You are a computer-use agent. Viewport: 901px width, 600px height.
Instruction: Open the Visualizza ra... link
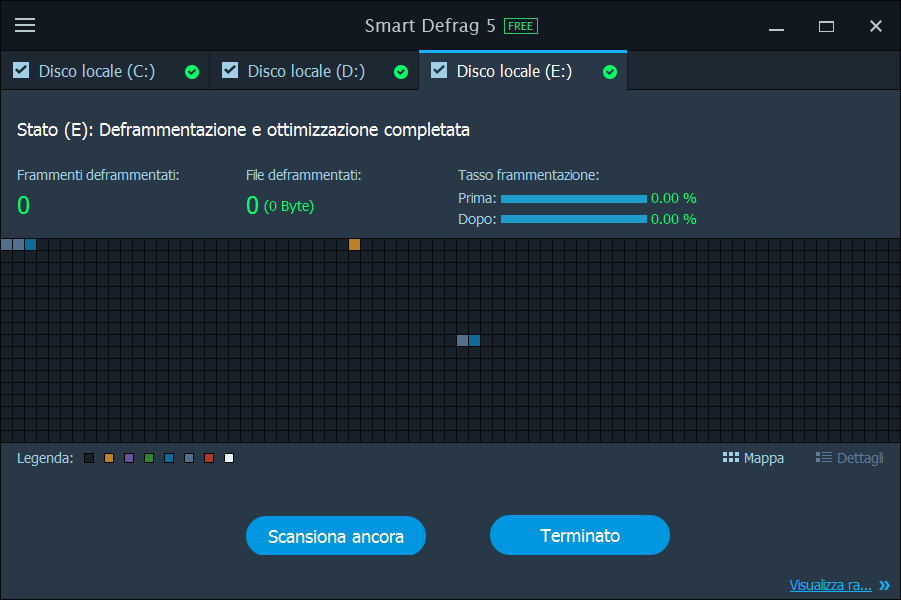pos(830,585)
